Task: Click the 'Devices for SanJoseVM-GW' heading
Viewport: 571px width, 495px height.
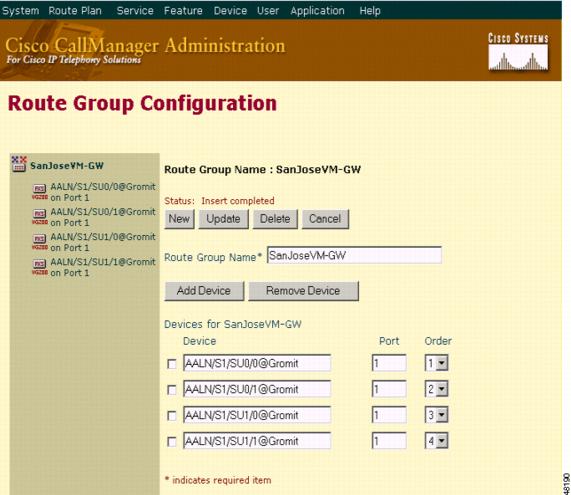Action: tap(233, 324)
